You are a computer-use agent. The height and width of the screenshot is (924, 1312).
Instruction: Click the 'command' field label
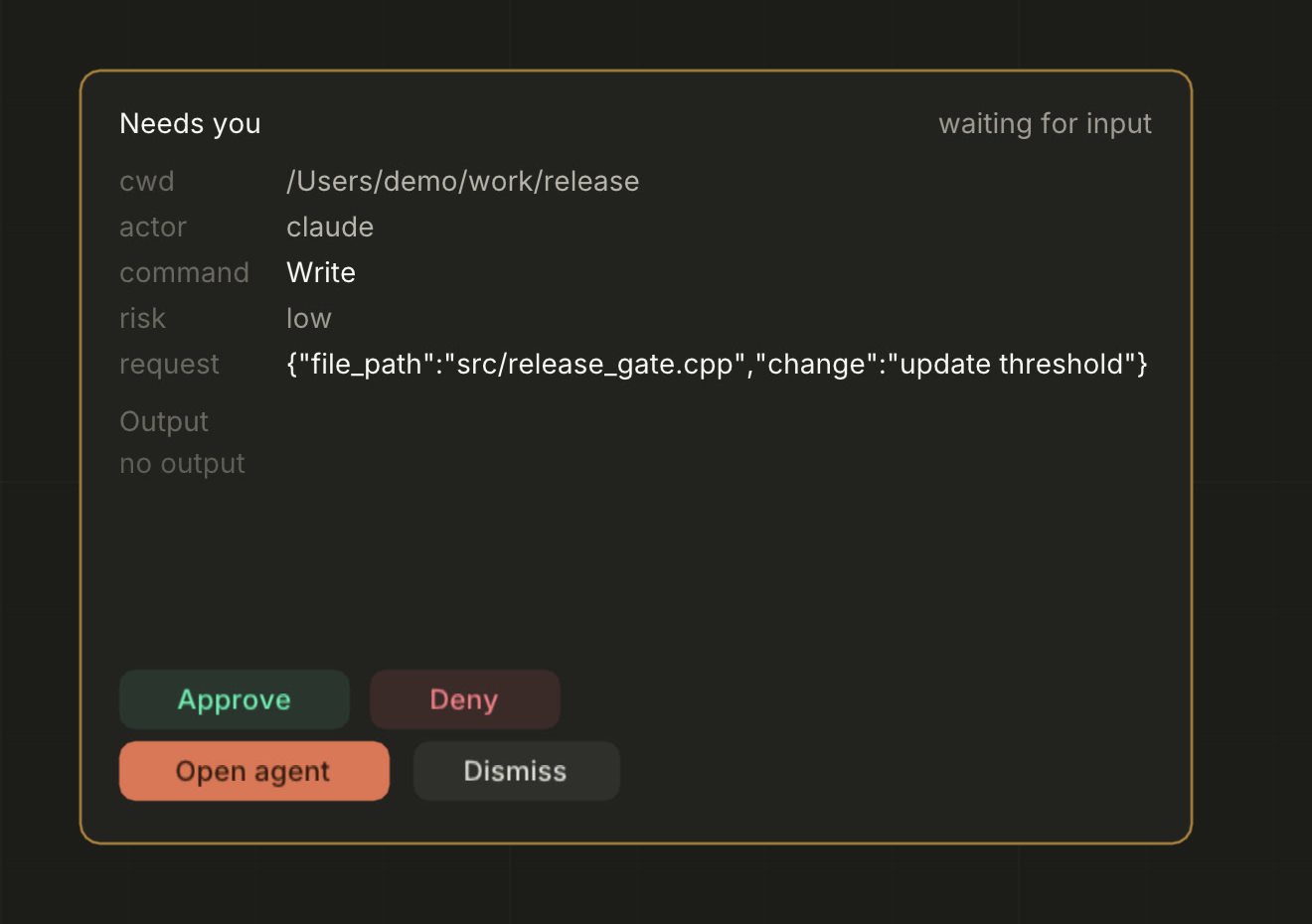coord(184,272)
